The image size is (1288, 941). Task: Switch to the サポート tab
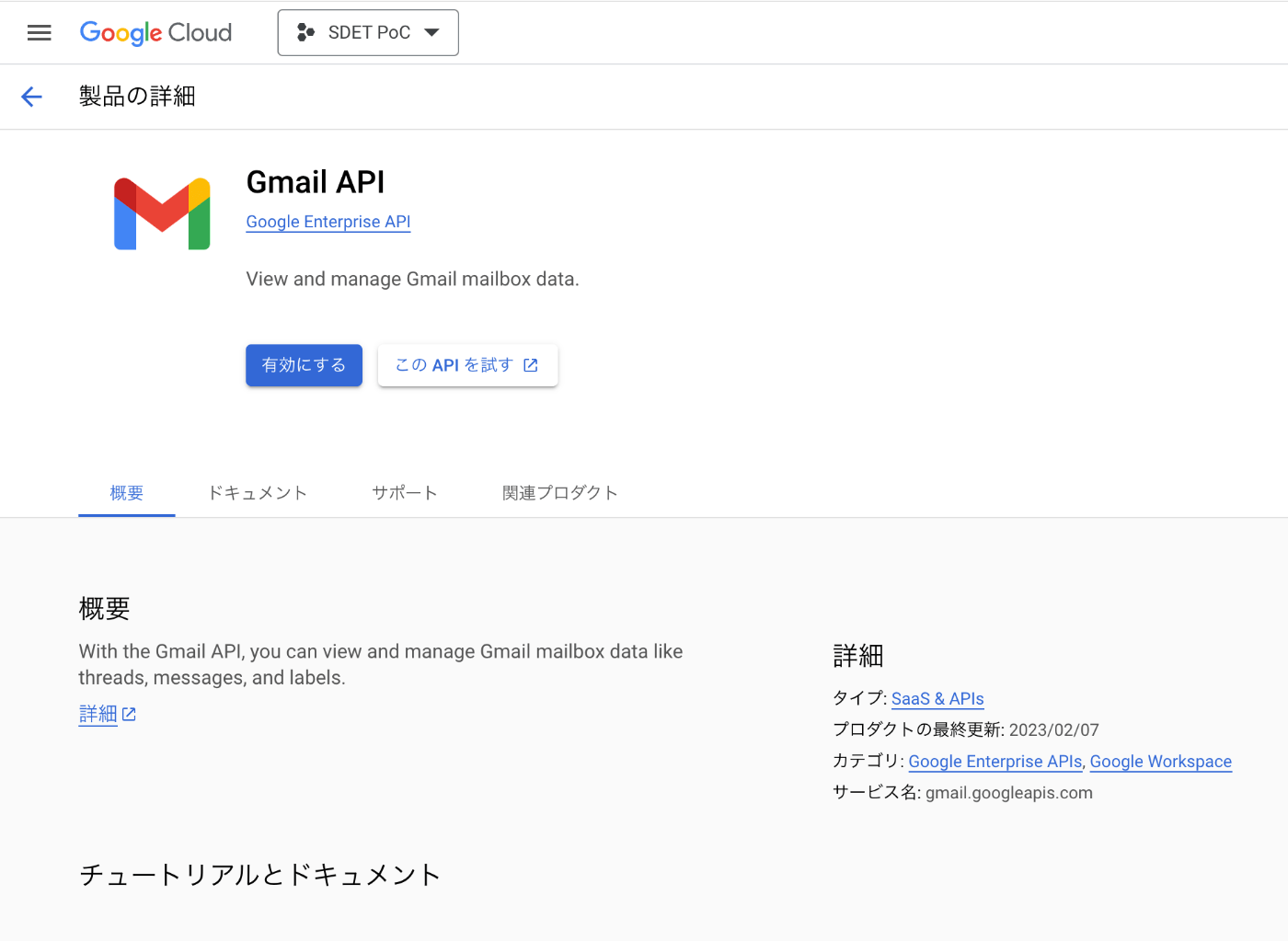405,492
